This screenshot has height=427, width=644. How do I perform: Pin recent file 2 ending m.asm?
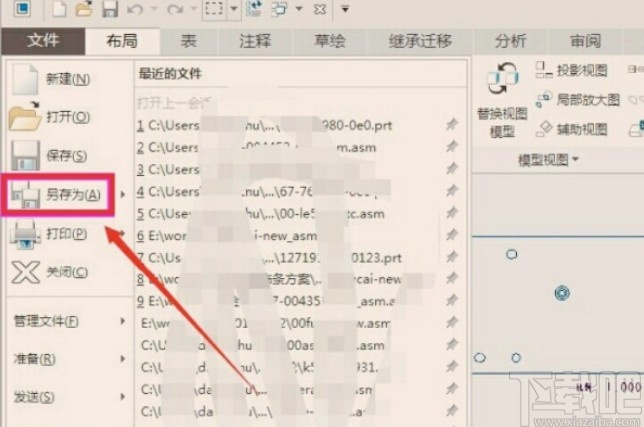click(x=452, y=146)
